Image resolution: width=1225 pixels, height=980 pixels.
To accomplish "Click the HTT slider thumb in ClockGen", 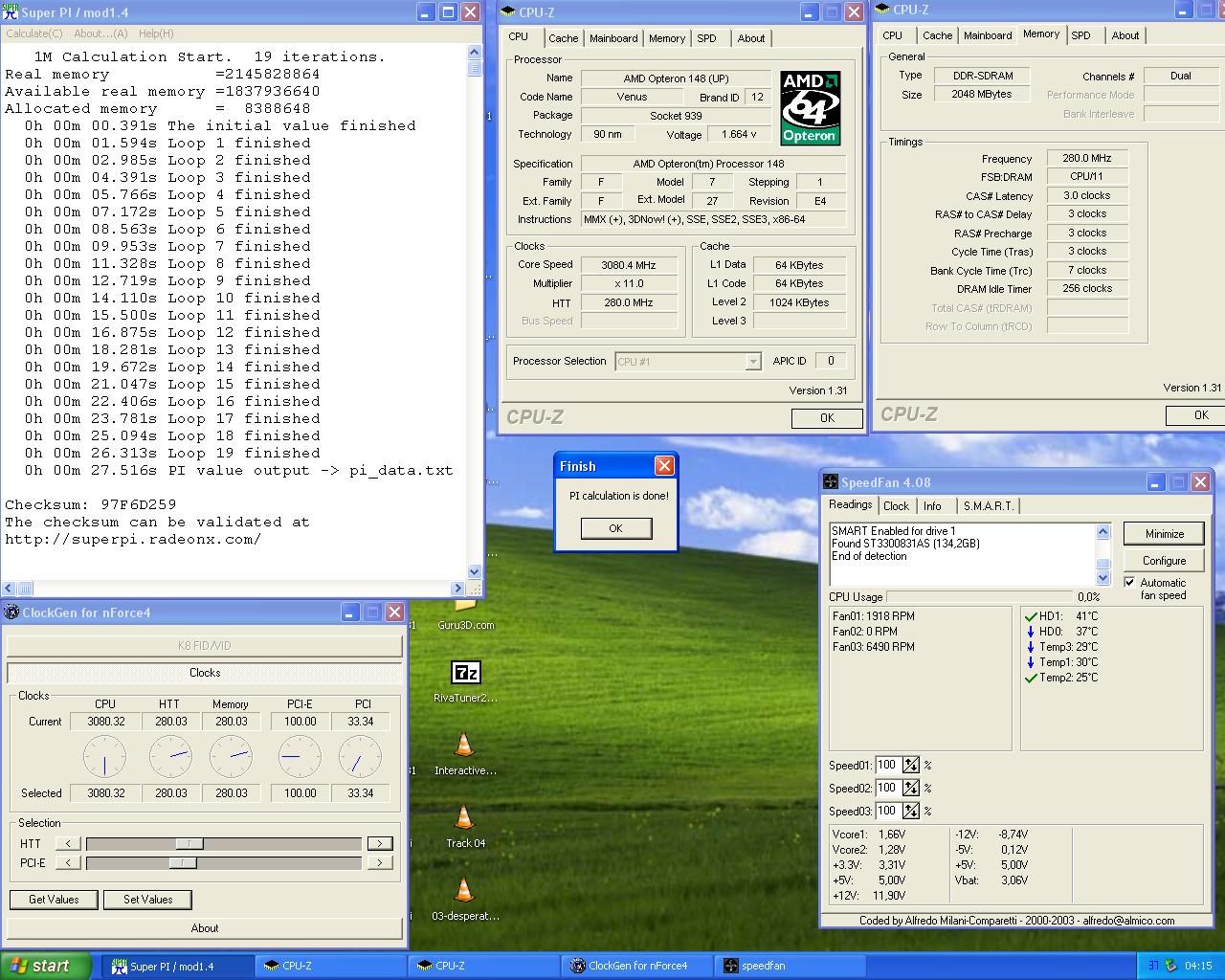I will [x=189, y=843].
